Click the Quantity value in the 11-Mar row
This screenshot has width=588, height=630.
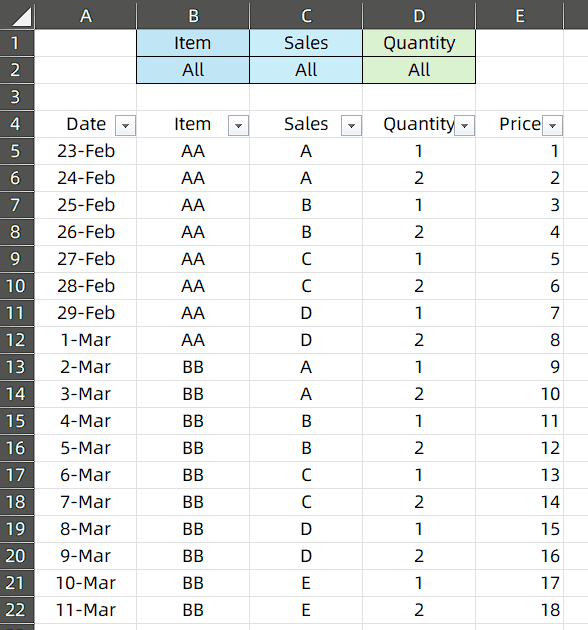pyautogui.click(x=419, y=610)
